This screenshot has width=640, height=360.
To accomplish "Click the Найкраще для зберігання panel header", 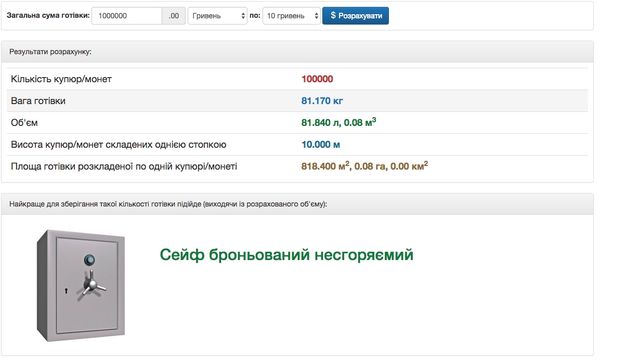I will (297, 204).
